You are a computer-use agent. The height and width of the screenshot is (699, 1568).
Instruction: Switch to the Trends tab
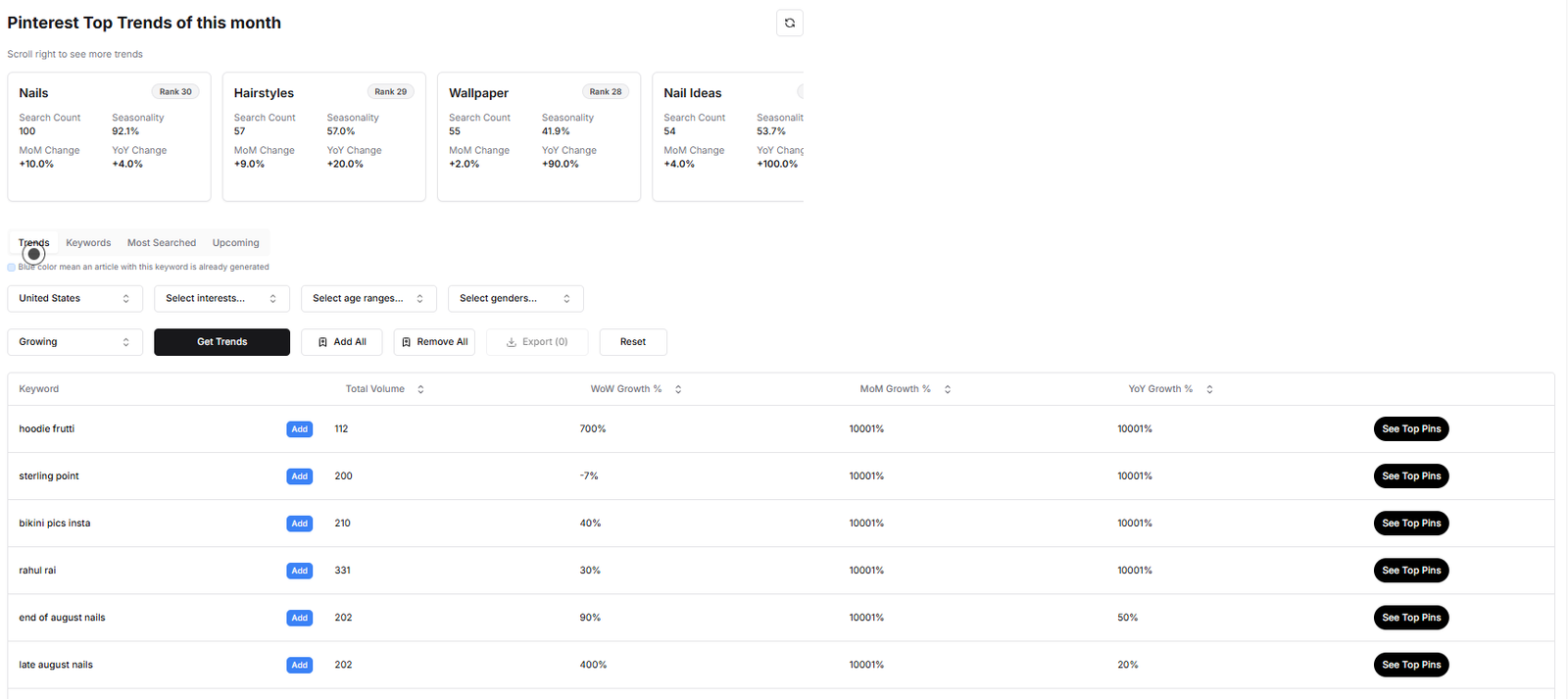pyautogui.click(x=33, y=242)
